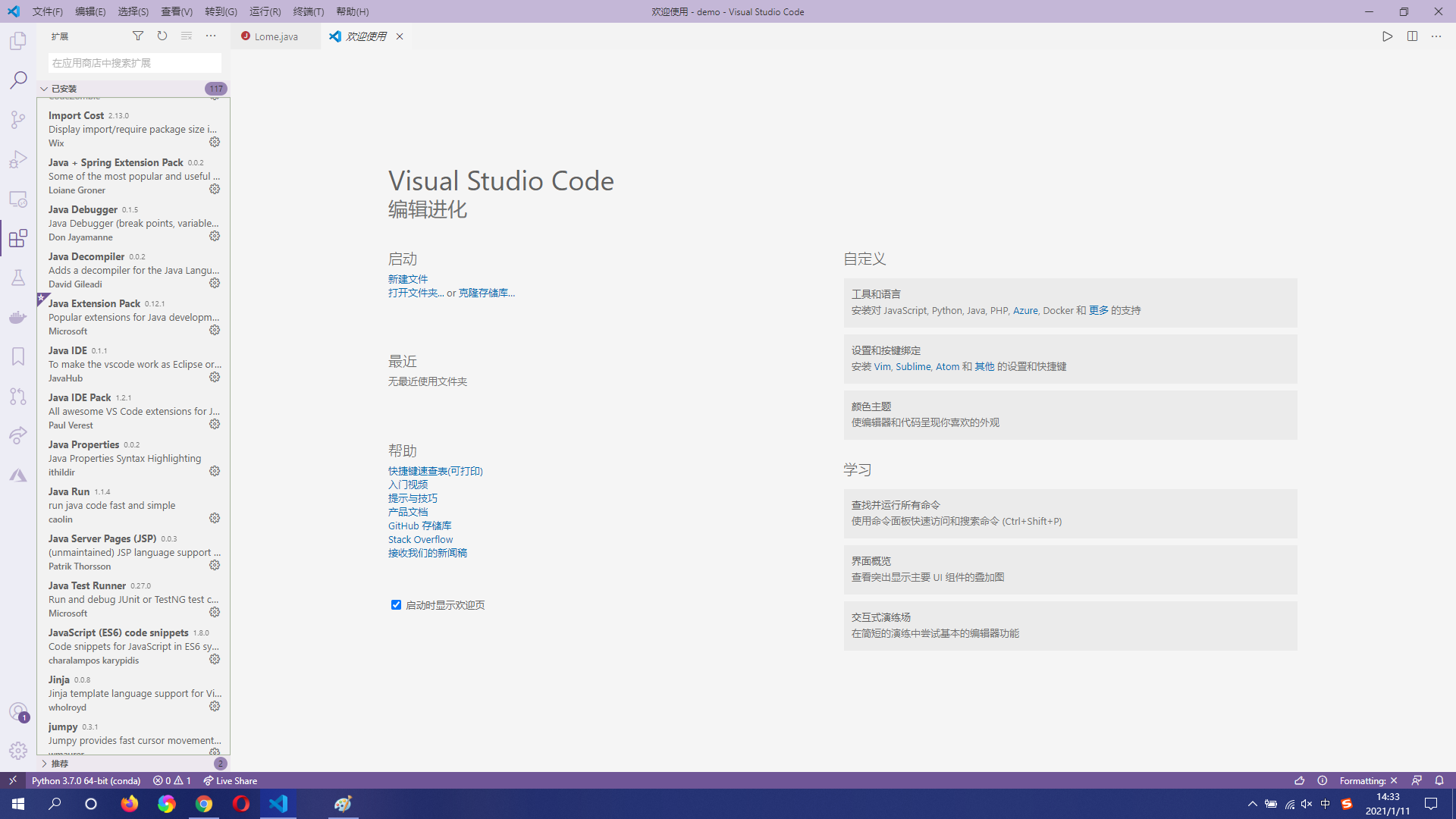The image size is (1456, 819).
Task: Open the Terminal menu
Action: [308, 11]
